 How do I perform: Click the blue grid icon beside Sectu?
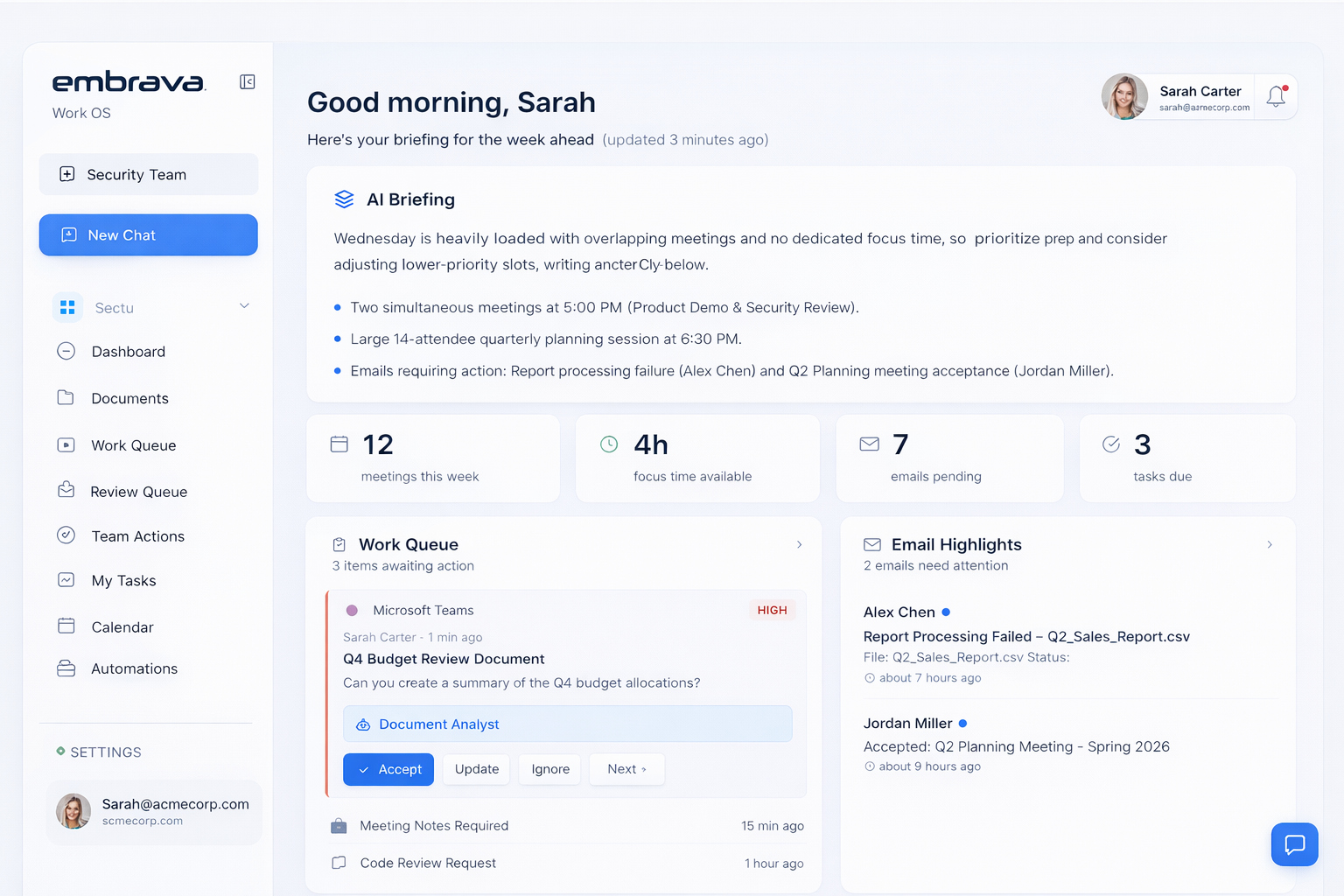point(67,307)
